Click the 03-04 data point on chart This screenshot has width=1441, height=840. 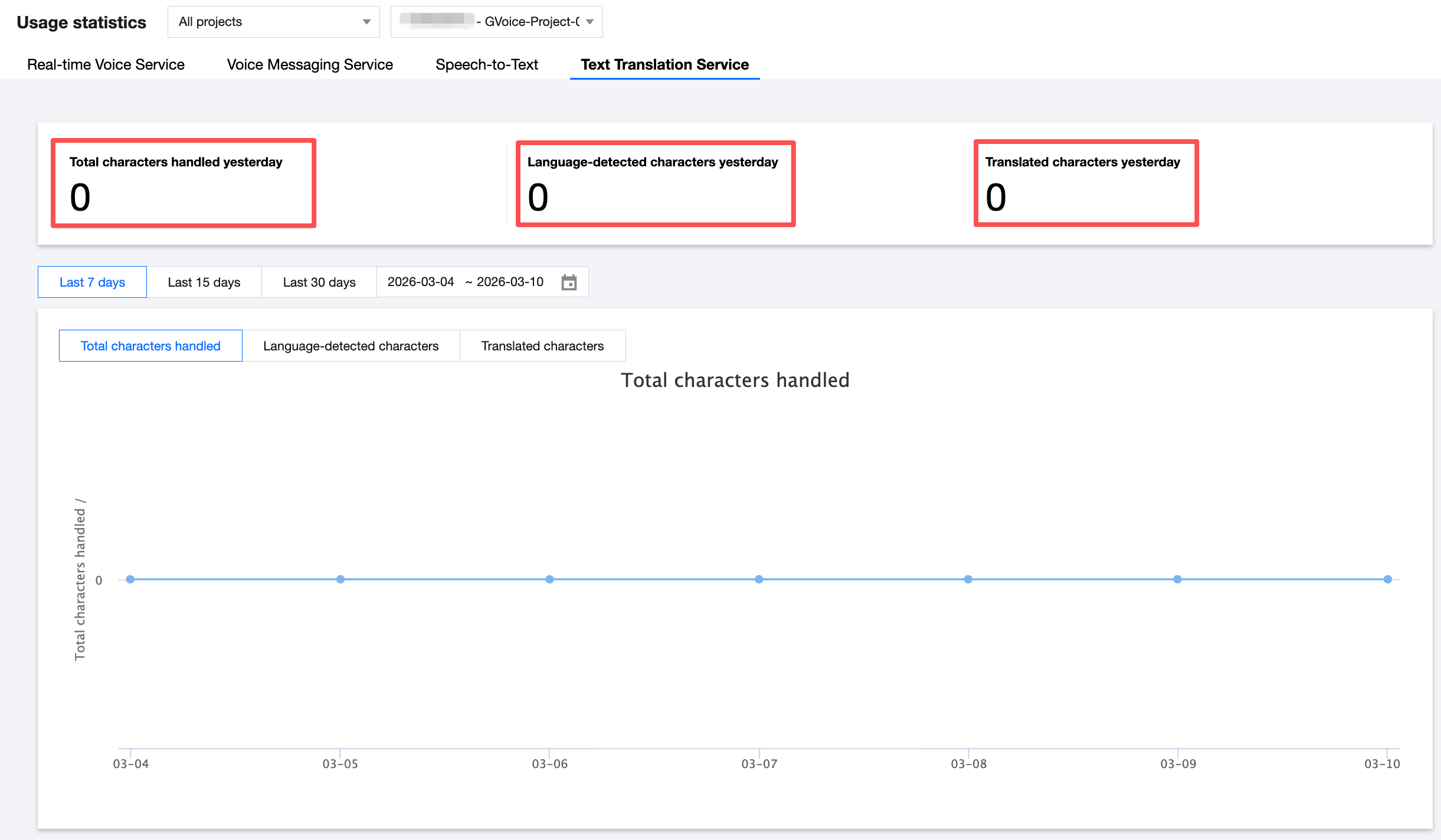(x=130, y=579)
